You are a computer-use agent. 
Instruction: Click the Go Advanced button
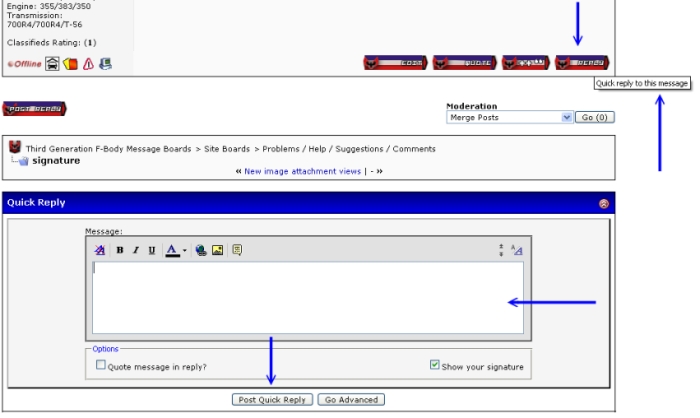351,399
